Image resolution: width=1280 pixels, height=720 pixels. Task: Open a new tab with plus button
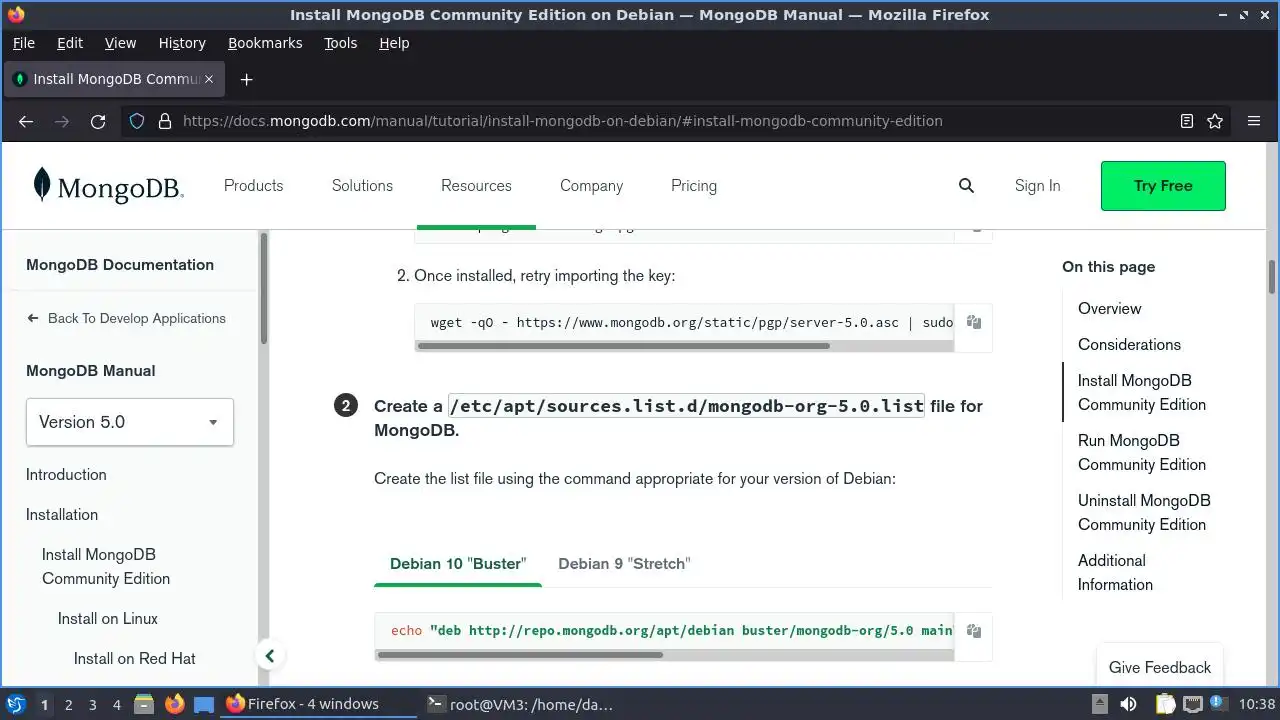click(246, 79)
